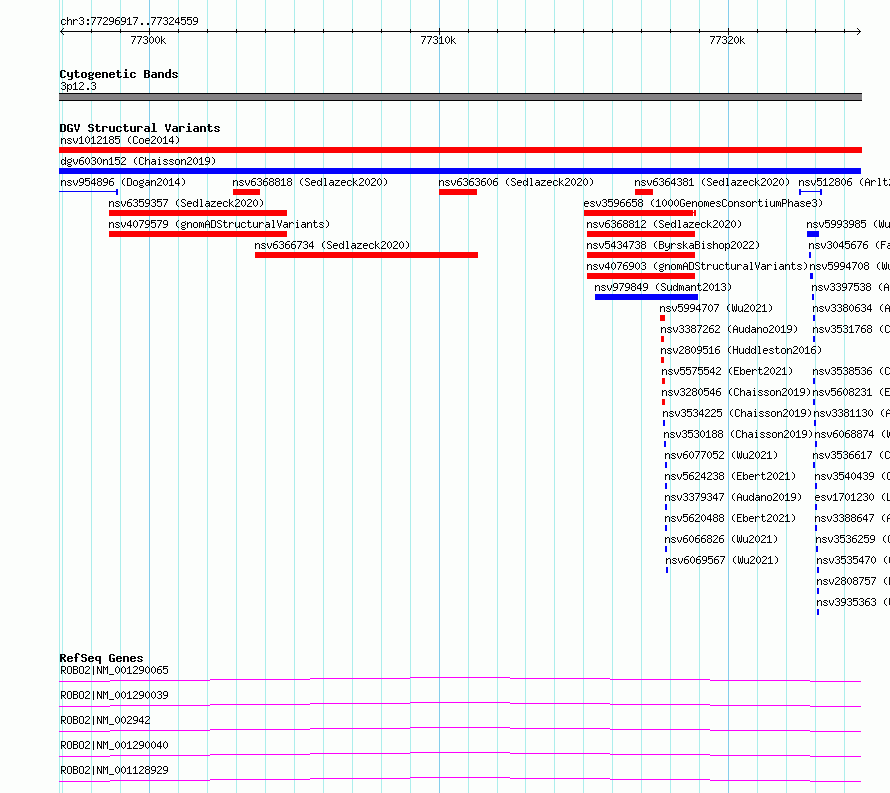Select nsv4079579 gnomADStructuralVariants label
890x793 pixels.
(x=219, y=224)
